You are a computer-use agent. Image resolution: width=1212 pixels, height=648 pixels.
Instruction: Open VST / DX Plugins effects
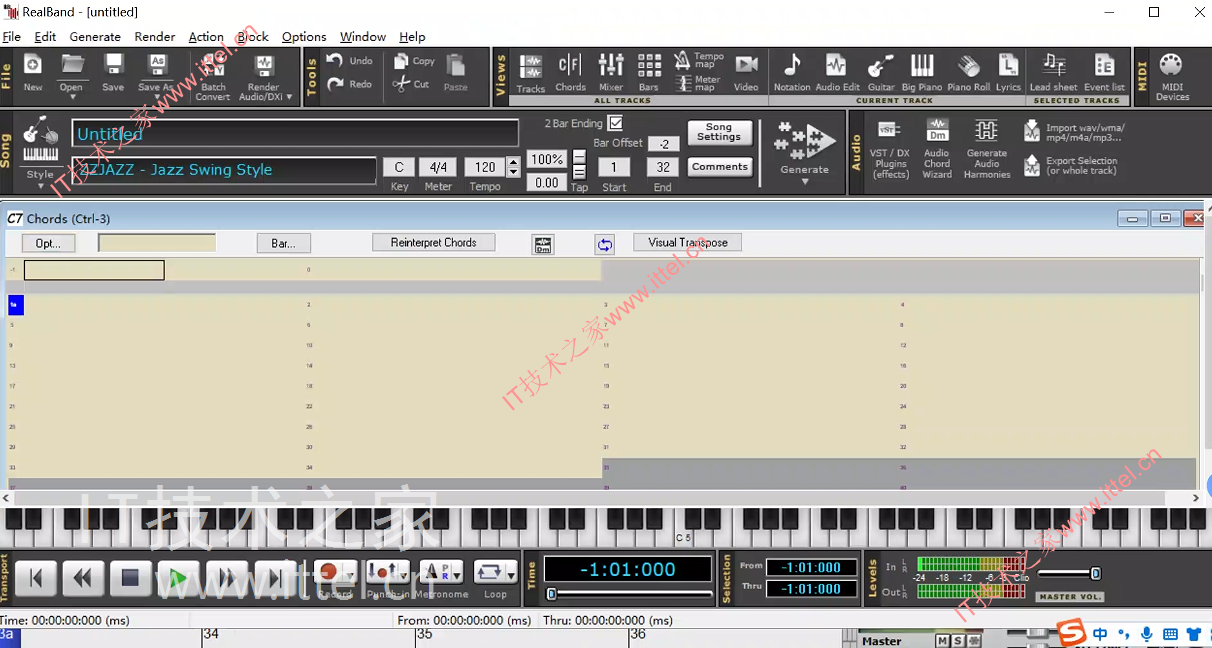tap(890, 150)
